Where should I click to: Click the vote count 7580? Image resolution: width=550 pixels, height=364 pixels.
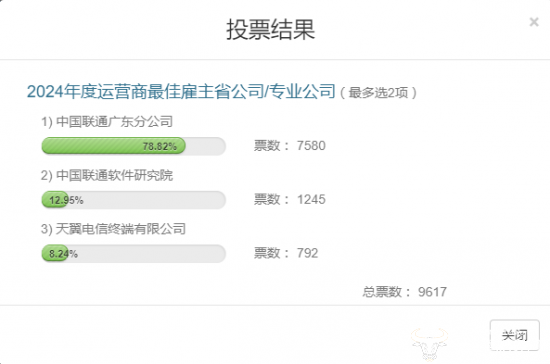(x=311, y=146)
